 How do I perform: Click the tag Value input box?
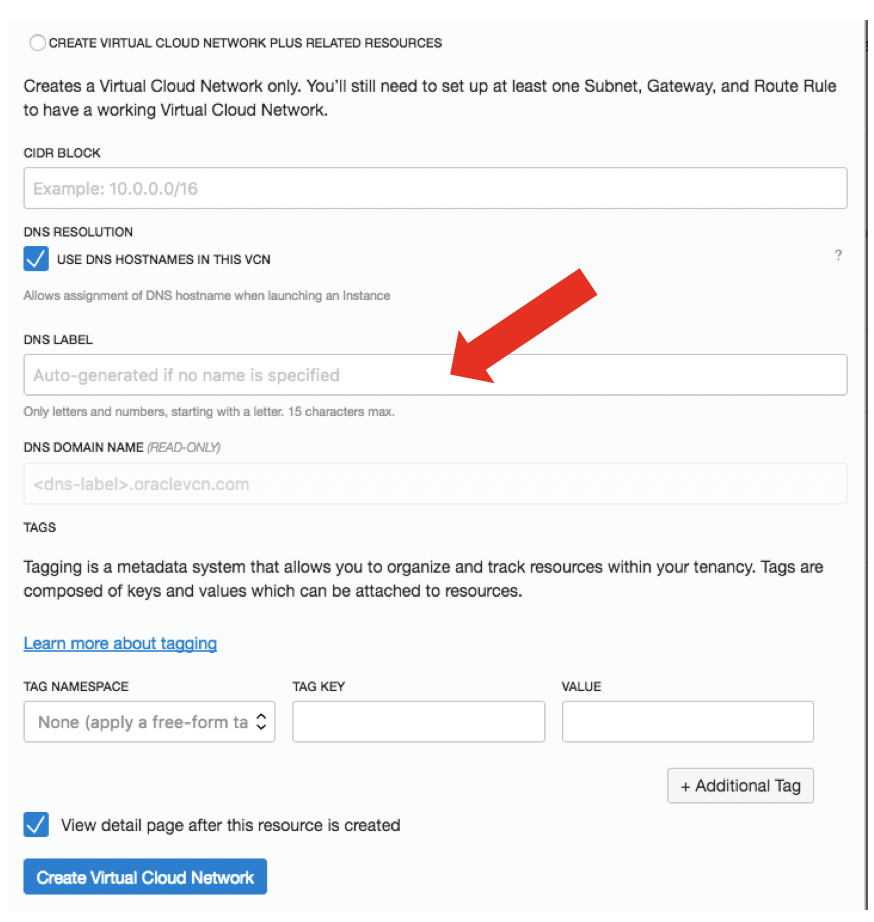(687, 721)
